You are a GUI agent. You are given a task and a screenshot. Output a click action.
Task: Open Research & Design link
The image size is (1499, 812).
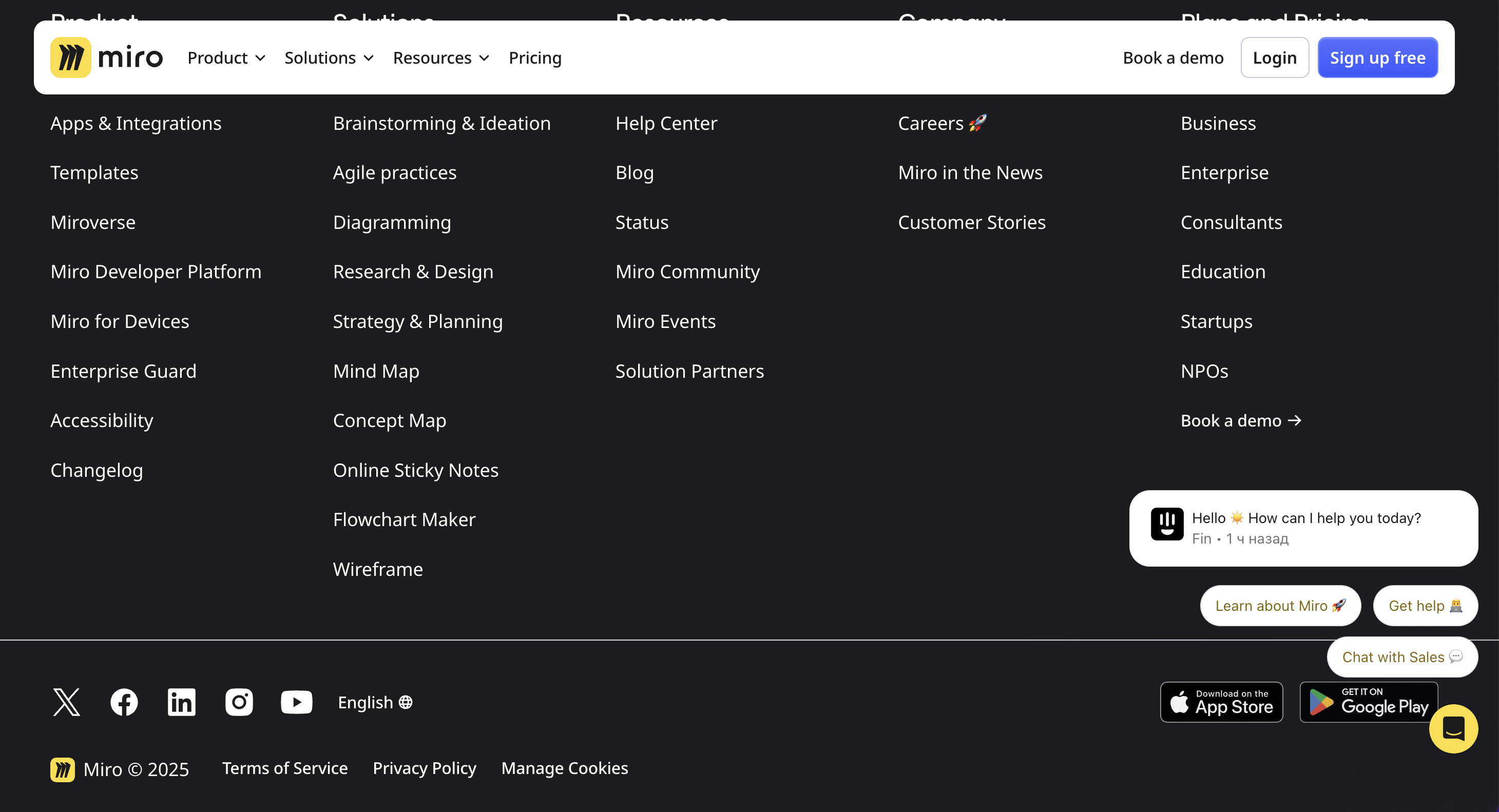coord(413,272)
